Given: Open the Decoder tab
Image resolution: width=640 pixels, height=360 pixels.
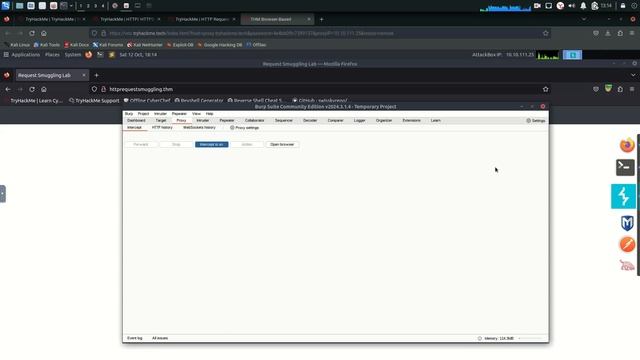Looking at the screenshot, I should click(310, 121).
